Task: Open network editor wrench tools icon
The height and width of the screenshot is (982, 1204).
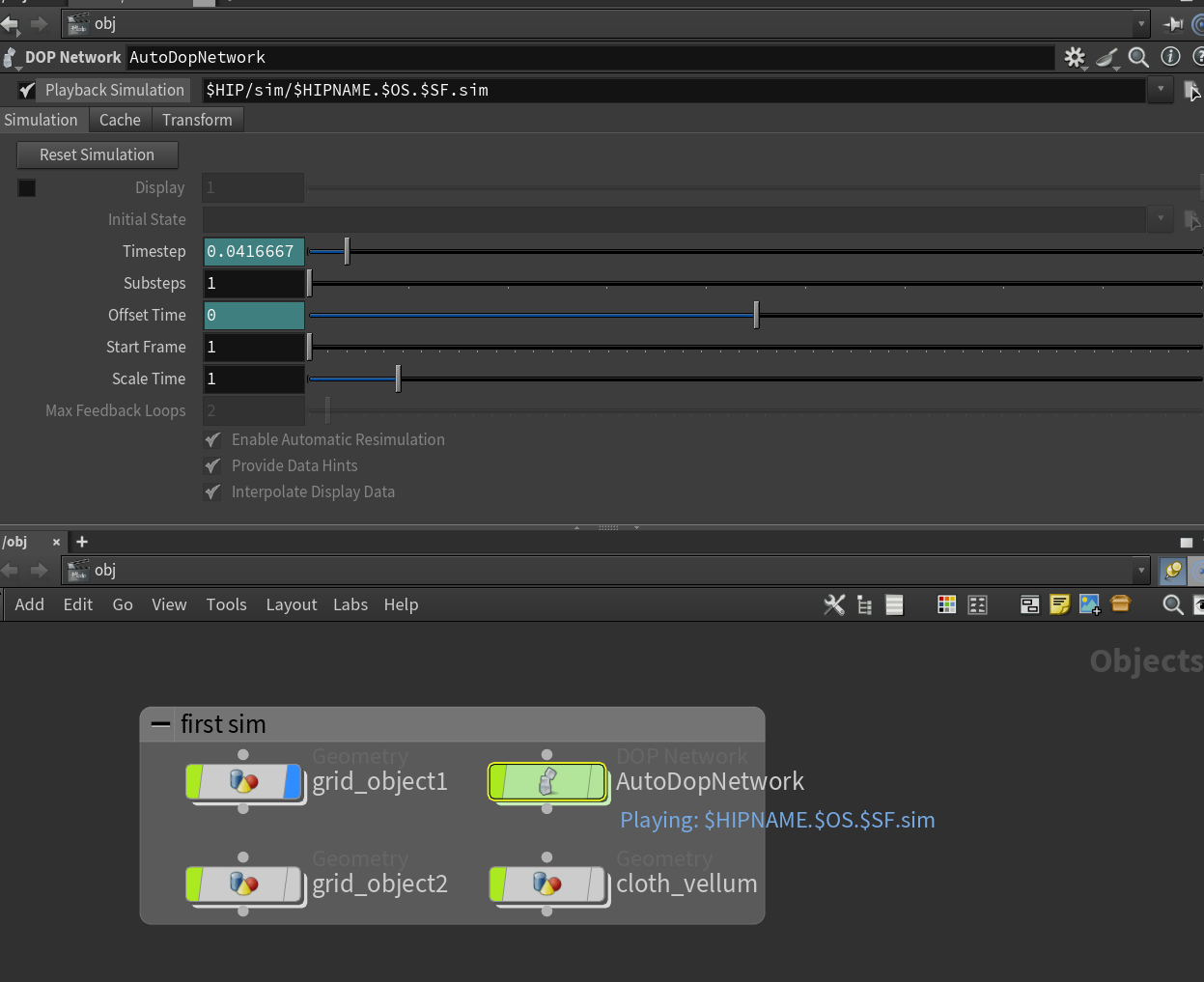Action: point(834,604)
